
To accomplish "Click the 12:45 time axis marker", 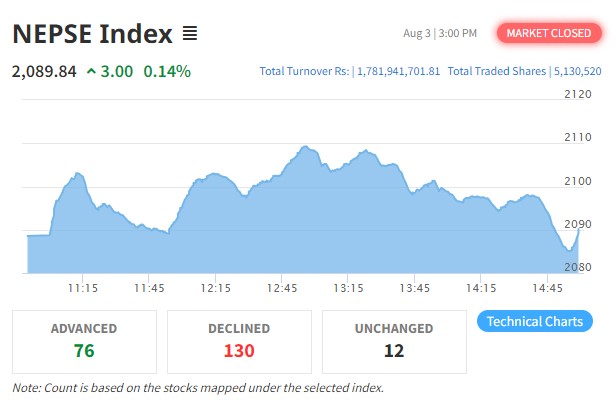I will coord(282,288).
